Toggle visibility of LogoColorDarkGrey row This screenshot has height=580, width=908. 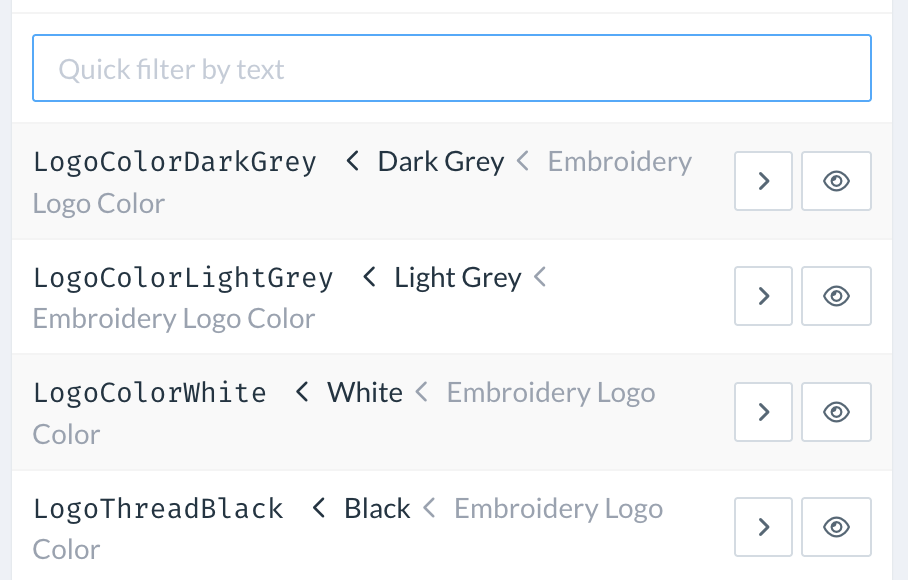pyautogui.click(x=836, y=181)
